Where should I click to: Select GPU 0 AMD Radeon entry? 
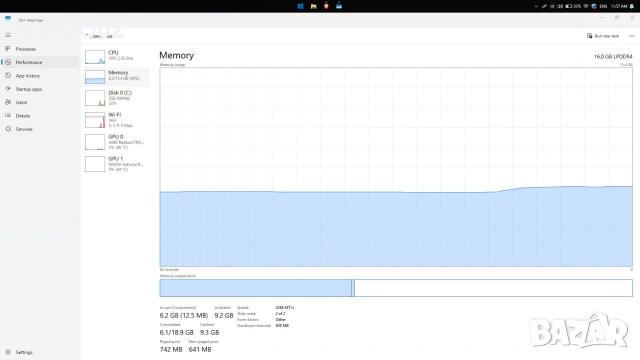click(x=117, y=142)
